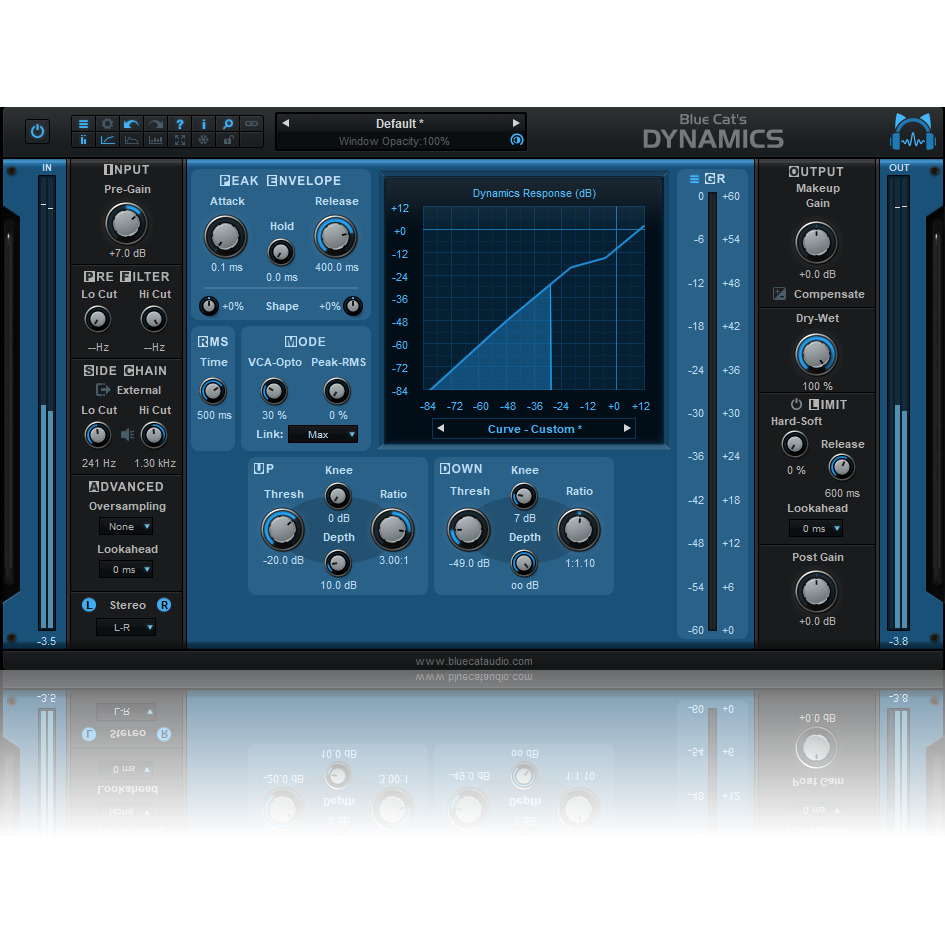Open the Oversampling dropdown set to None

pyautogui.click(x=126, y=526)
